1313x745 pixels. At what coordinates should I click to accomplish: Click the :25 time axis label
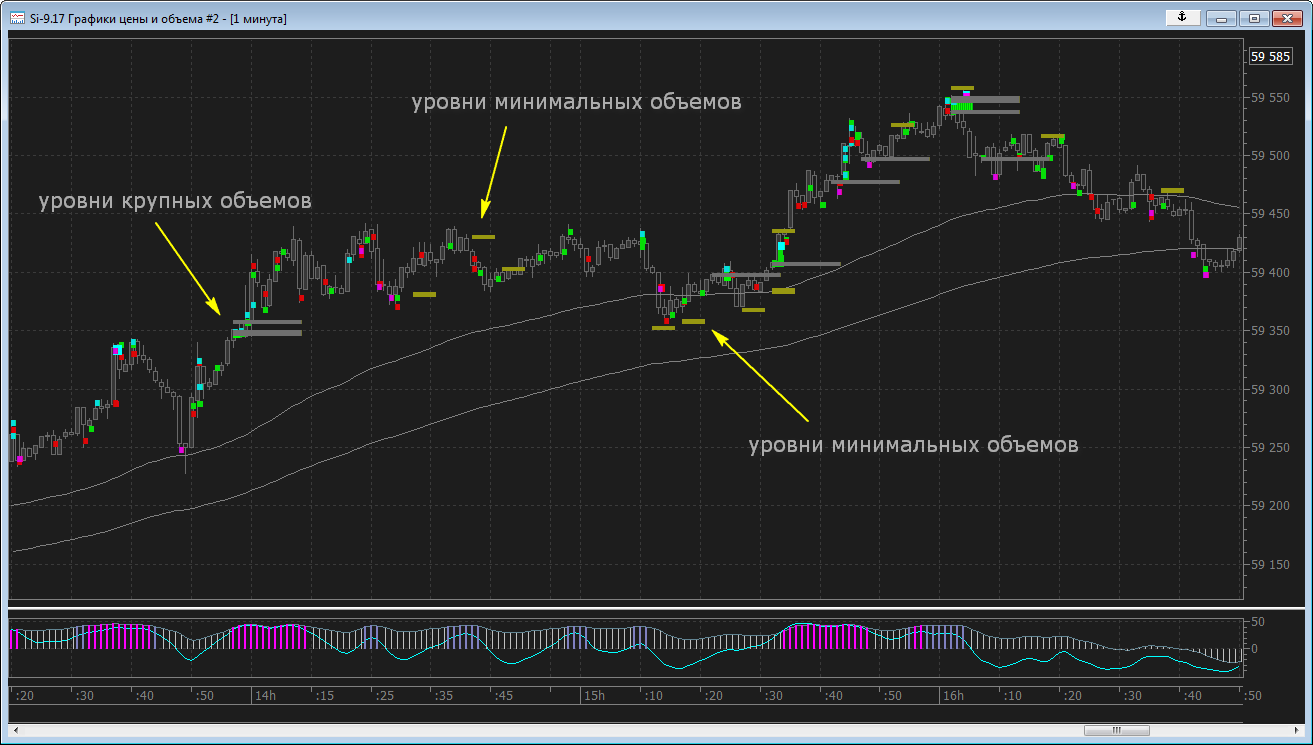384,696
